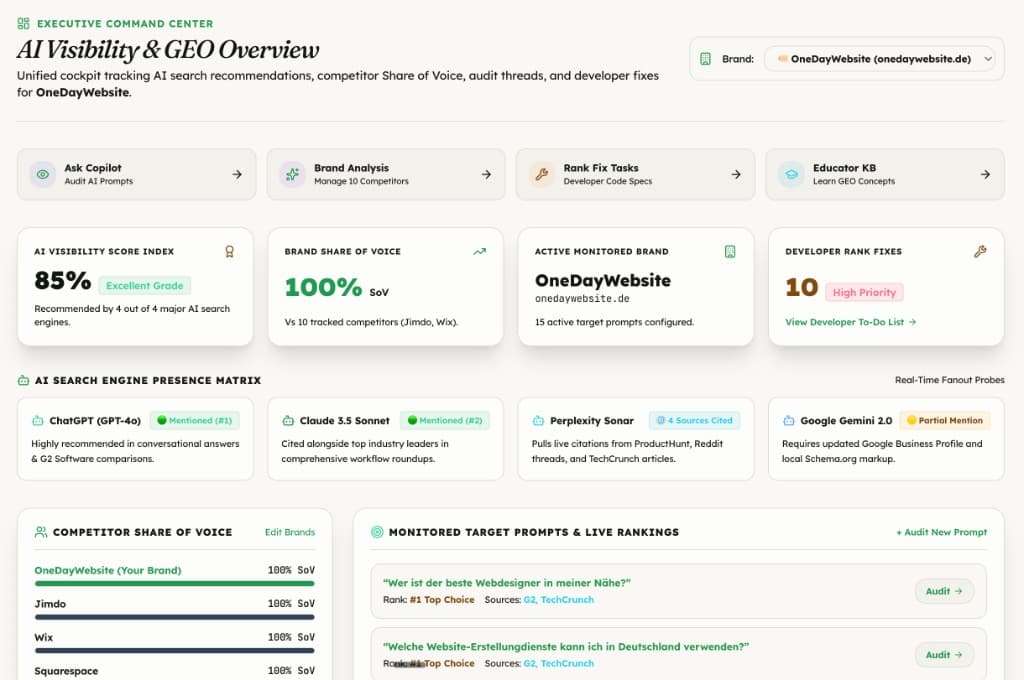Open Ask Copilot via its arrow

coord(237,174)
